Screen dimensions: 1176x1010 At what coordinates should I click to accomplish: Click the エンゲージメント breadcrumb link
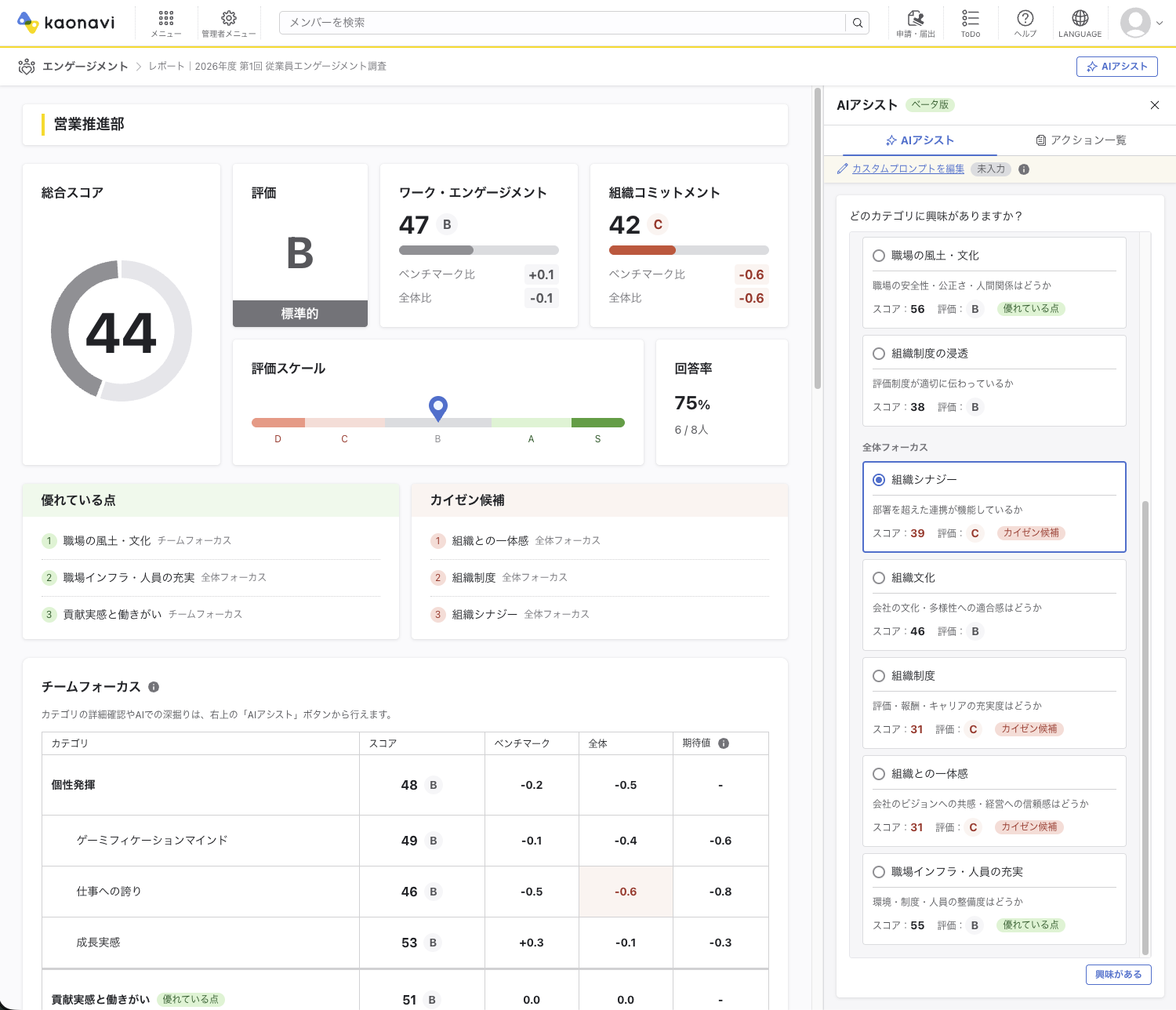point(85,67)
